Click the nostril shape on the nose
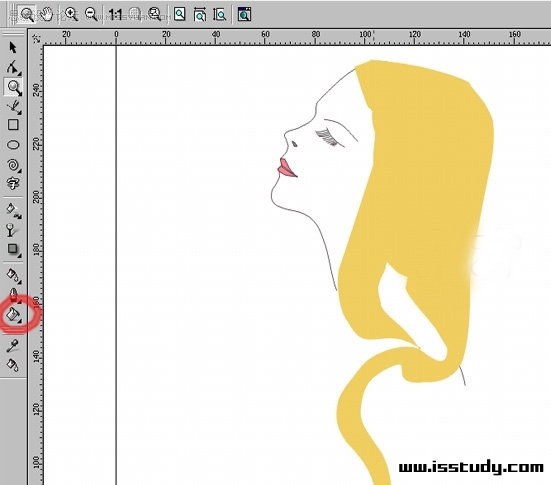 (x=294, y=144)
